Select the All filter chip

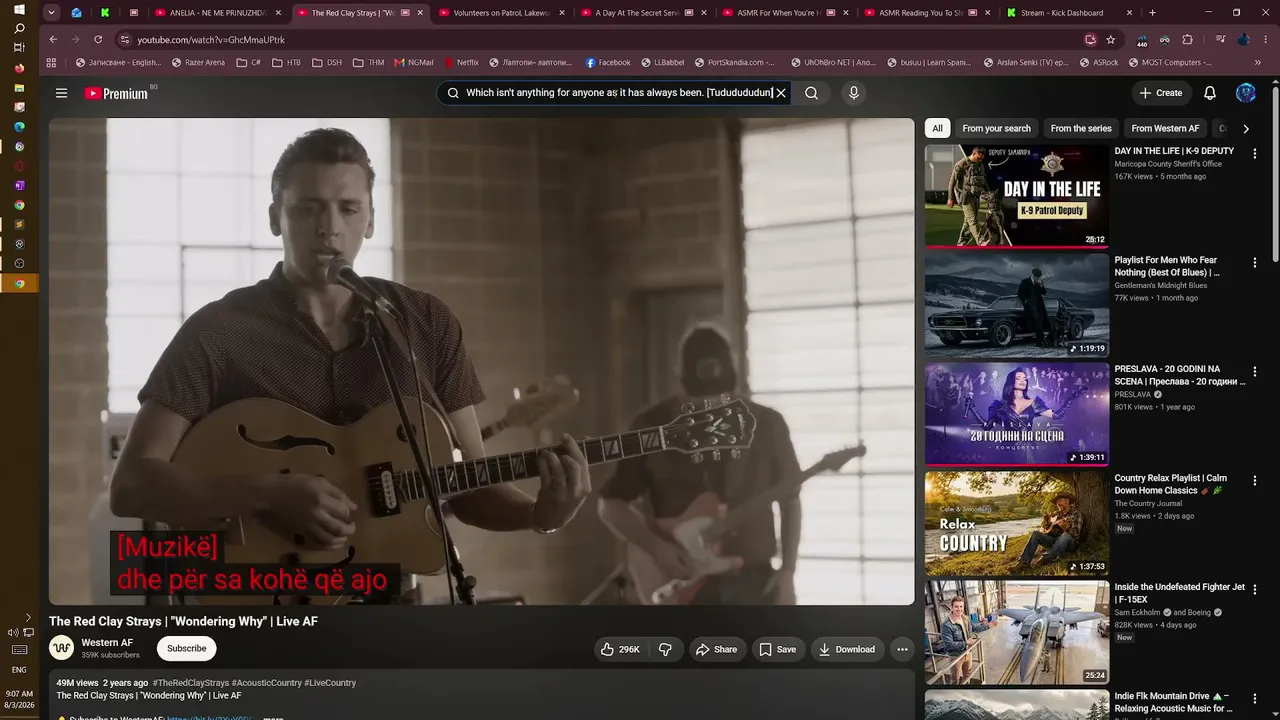(x=937, y=128)
